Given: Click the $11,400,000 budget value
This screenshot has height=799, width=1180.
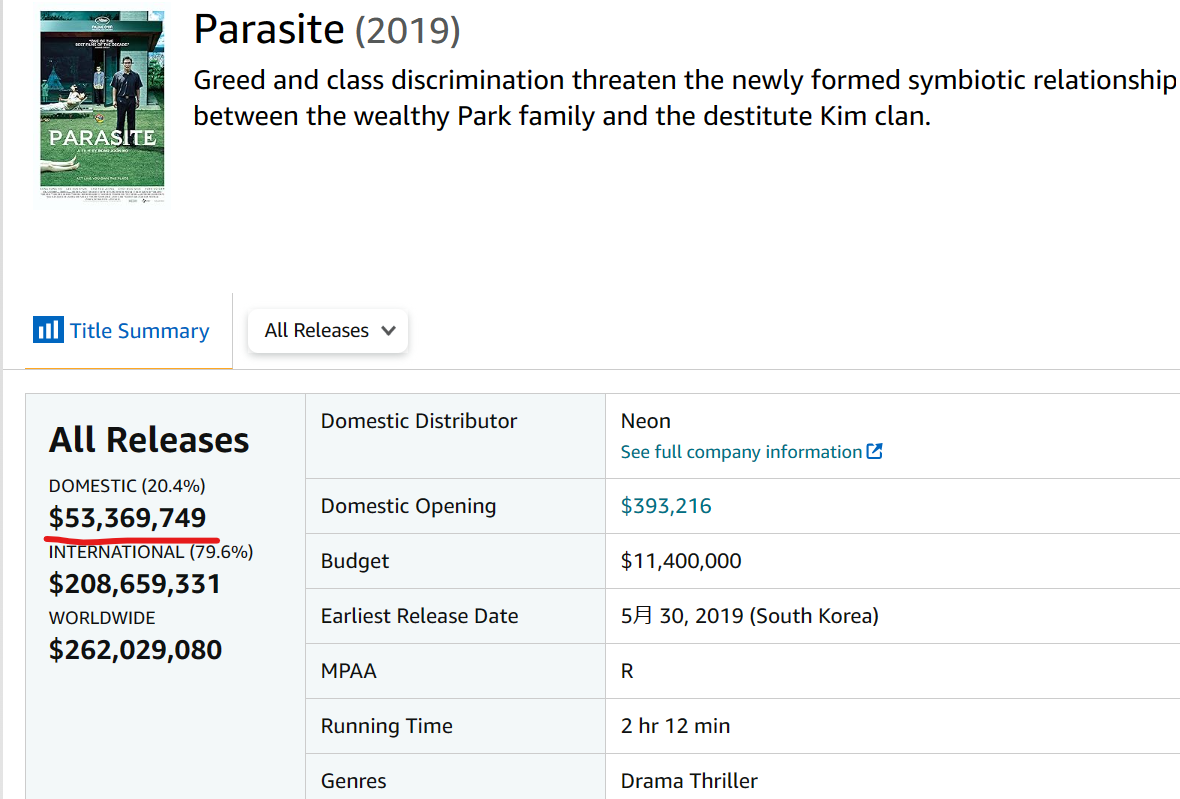Looking at the screenshot, I should click(x=681, y=561).
